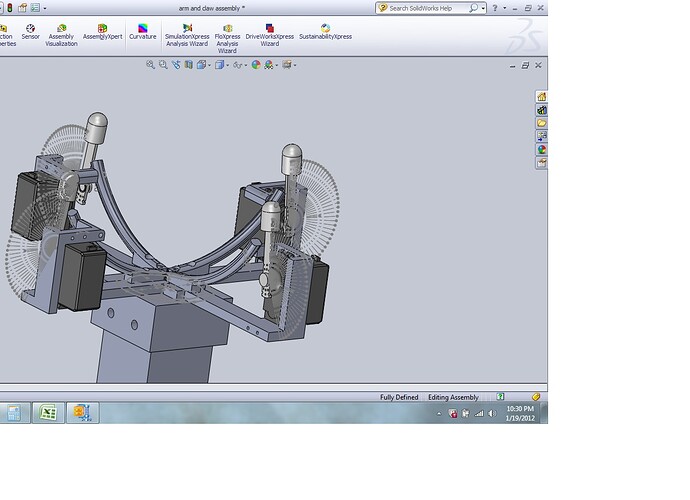This screenshot has width=690, height=500.
Task: Click 'Editing Assembly' status text
Action: pyautogui.click(x=453, y=397)
